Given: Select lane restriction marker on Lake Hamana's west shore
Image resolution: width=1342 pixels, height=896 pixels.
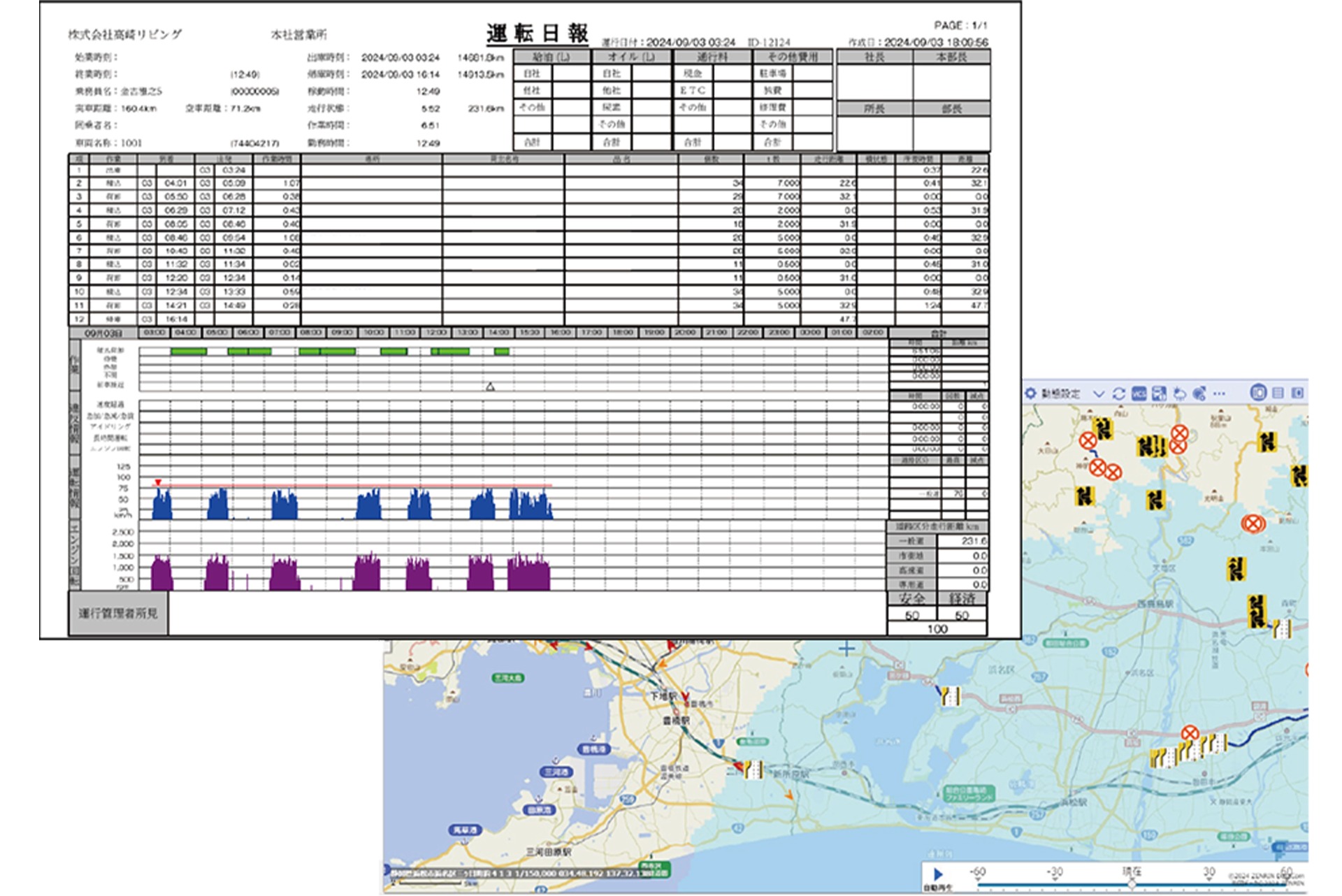Looking at the screenshot, I should (950, 696).
